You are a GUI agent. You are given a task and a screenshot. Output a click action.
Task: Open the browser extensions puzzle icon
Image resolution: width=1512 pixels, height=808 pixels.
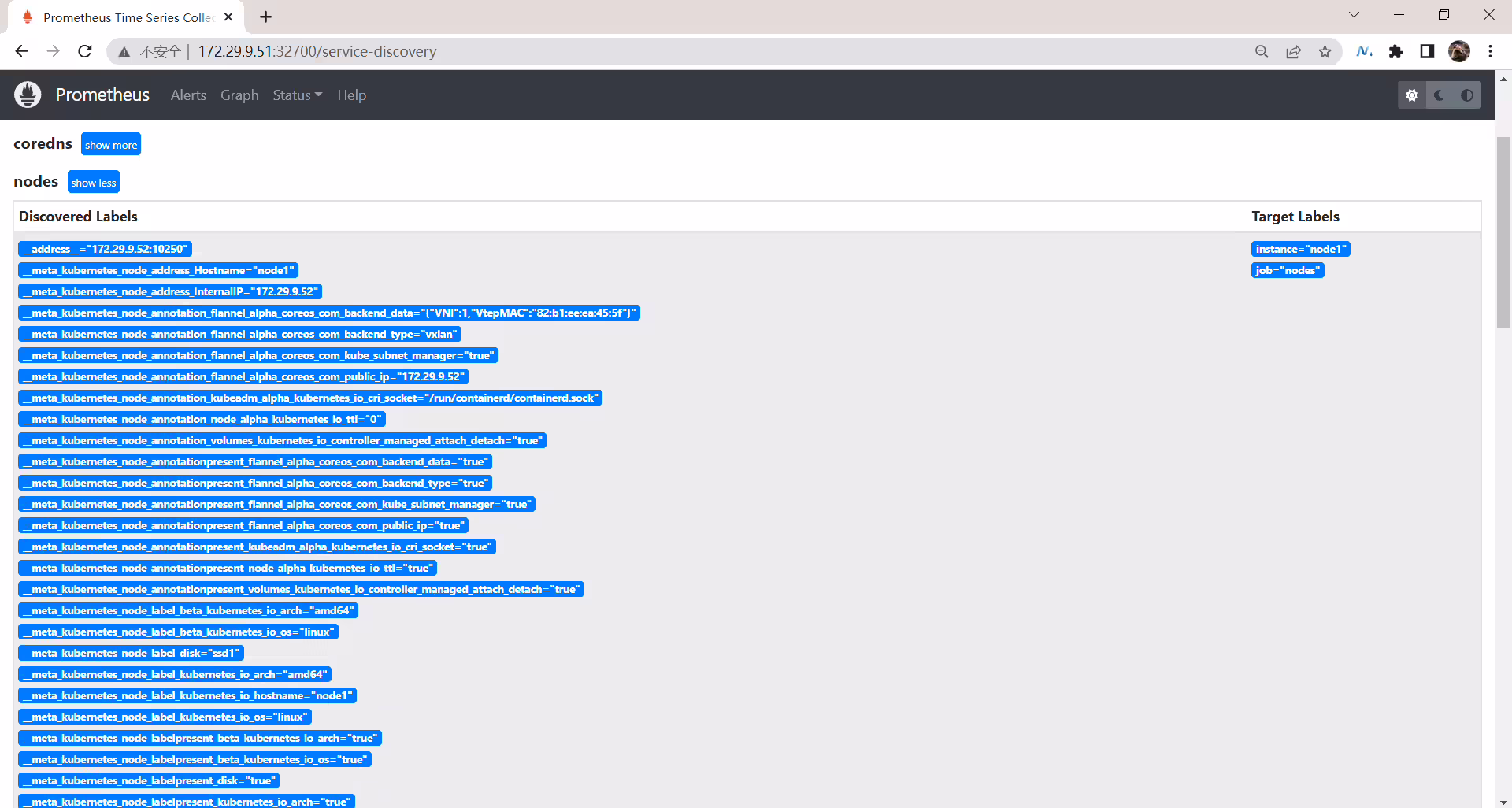[x=1396, y=51]
